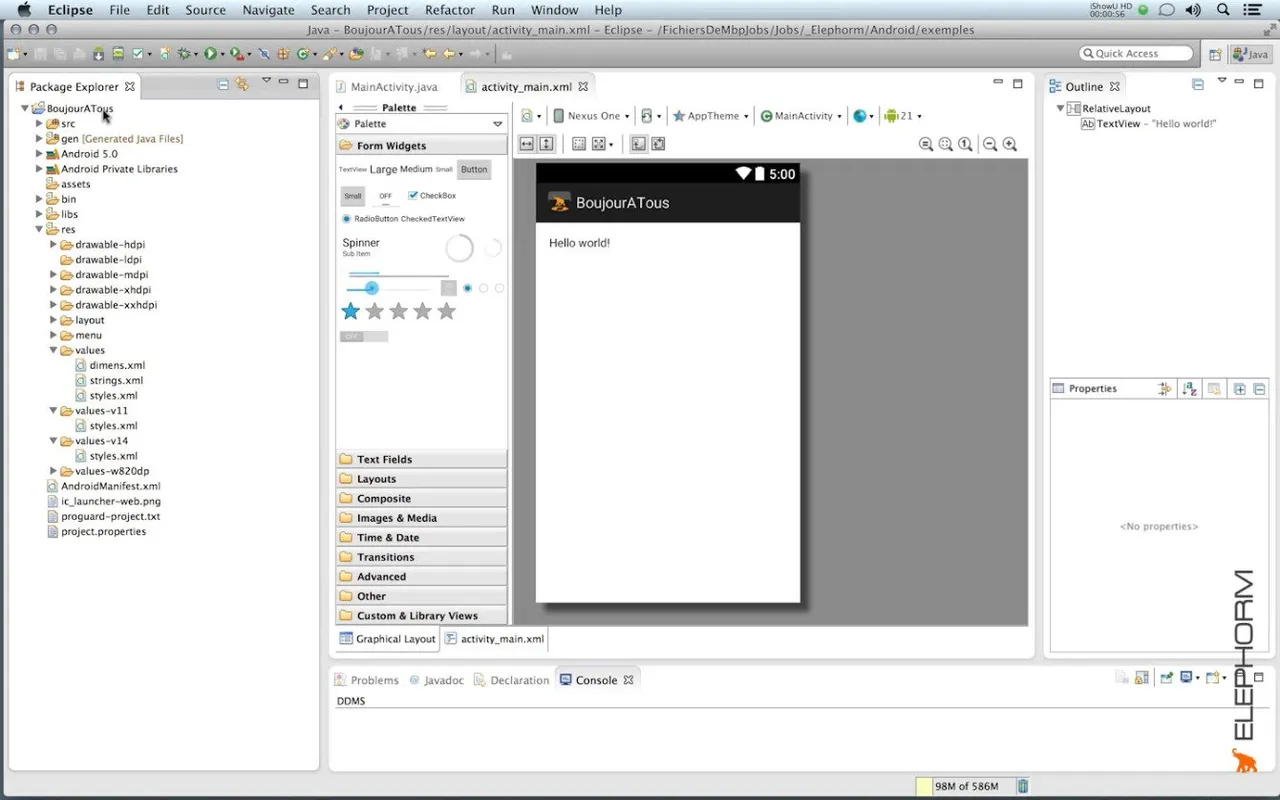Click the Run (green play) toolbar icon
This screenshot has width=1280, height=800.
click(210, 54)
